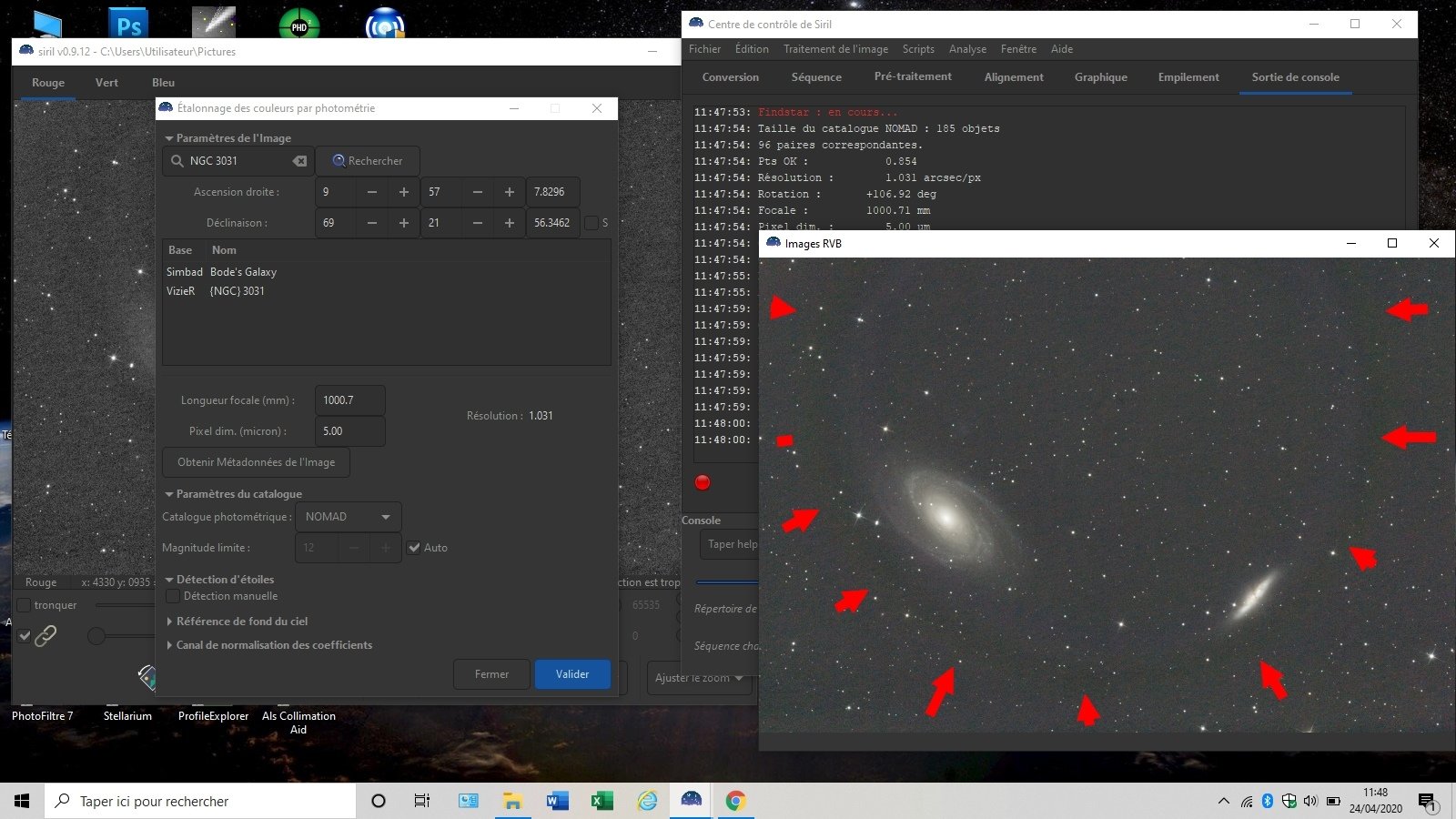
Task: Open the comet image desktop shortcut
Action: coord(214,23)
